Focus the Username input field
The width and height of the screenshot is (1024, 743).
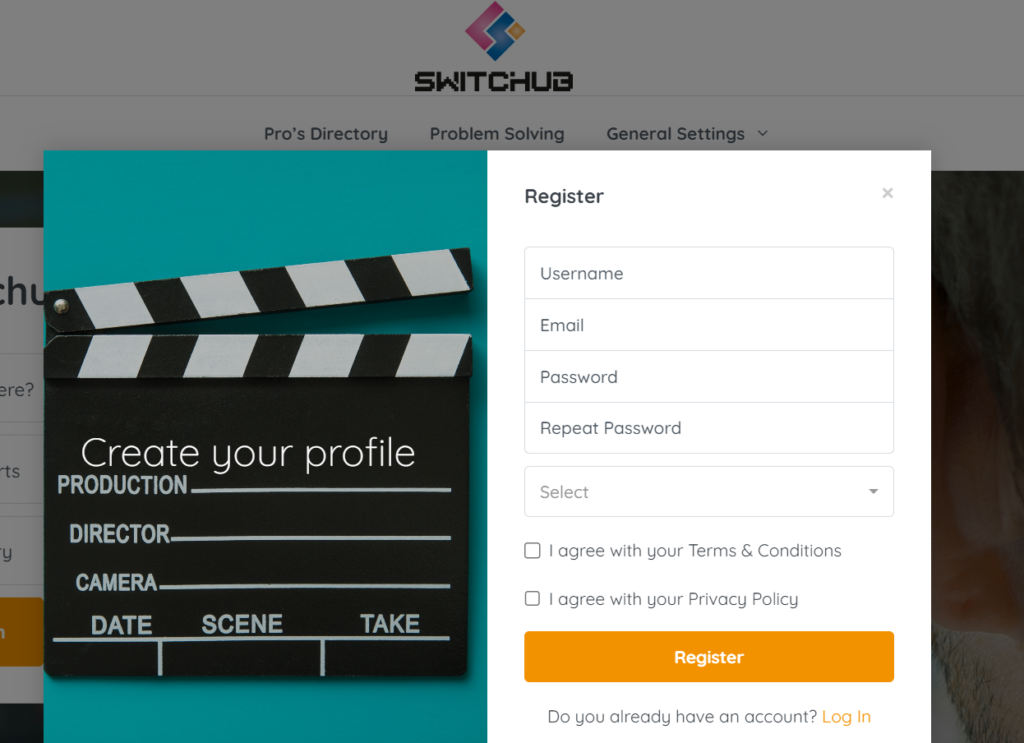click(x=709, y=273)
